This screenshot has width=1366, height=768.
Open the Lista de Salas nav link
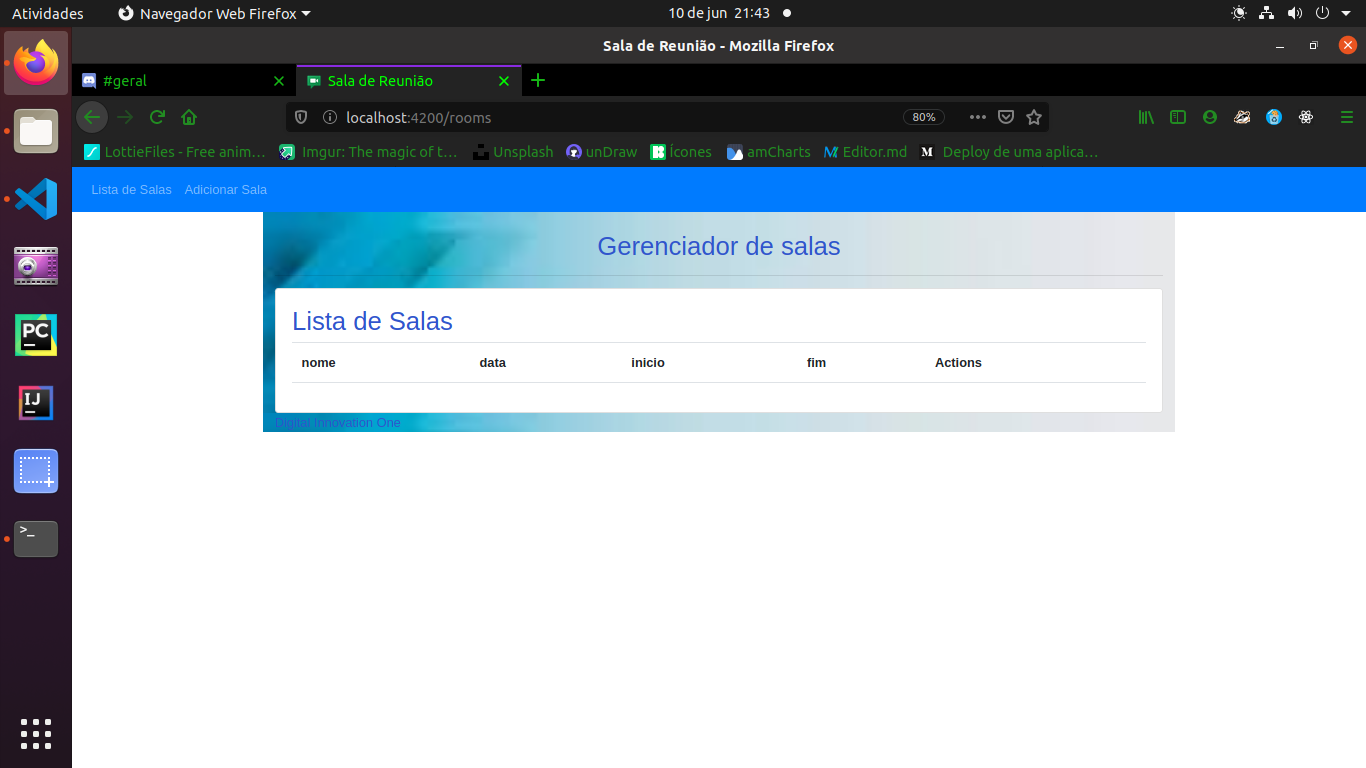click(131, 190)
